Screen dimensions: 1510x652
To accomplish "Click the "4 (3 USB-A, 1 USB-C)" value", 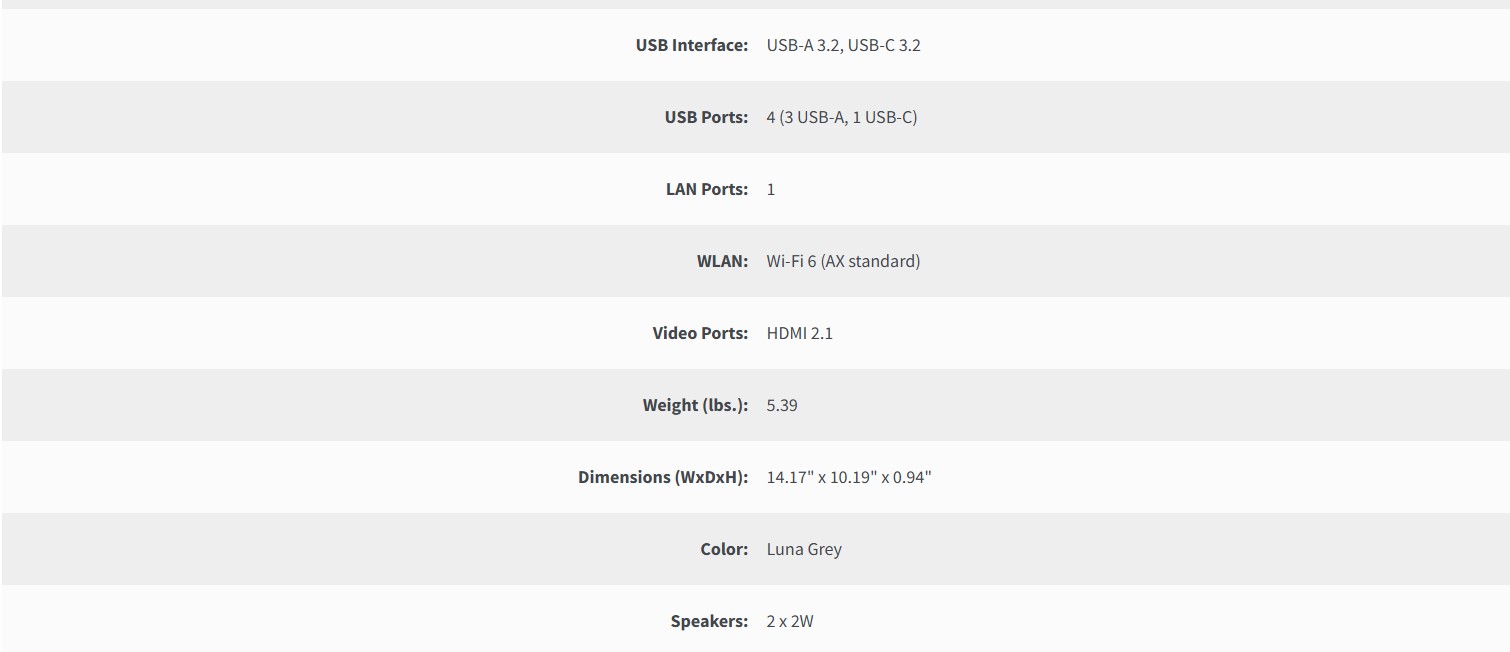I will point(841,117).
